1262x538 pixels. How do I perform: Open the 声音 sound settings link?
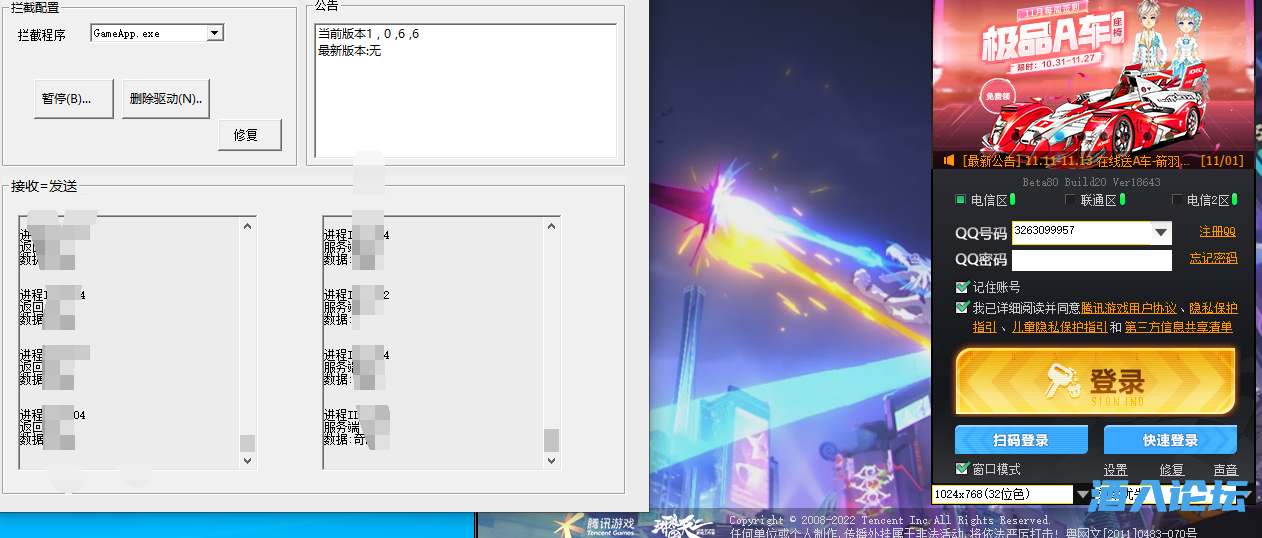pyautogui.click(x=1225, y=470)
